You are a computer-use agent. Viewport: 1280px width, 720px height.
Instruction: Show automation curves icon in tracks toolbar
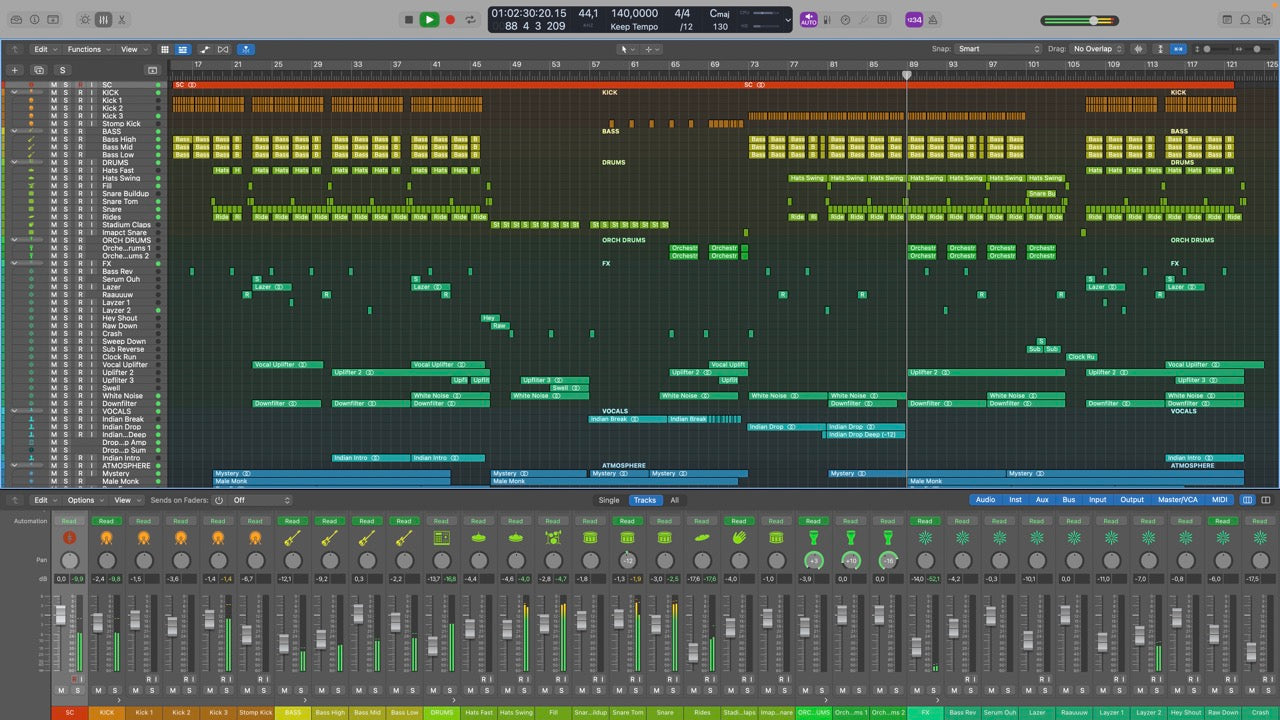204,49
